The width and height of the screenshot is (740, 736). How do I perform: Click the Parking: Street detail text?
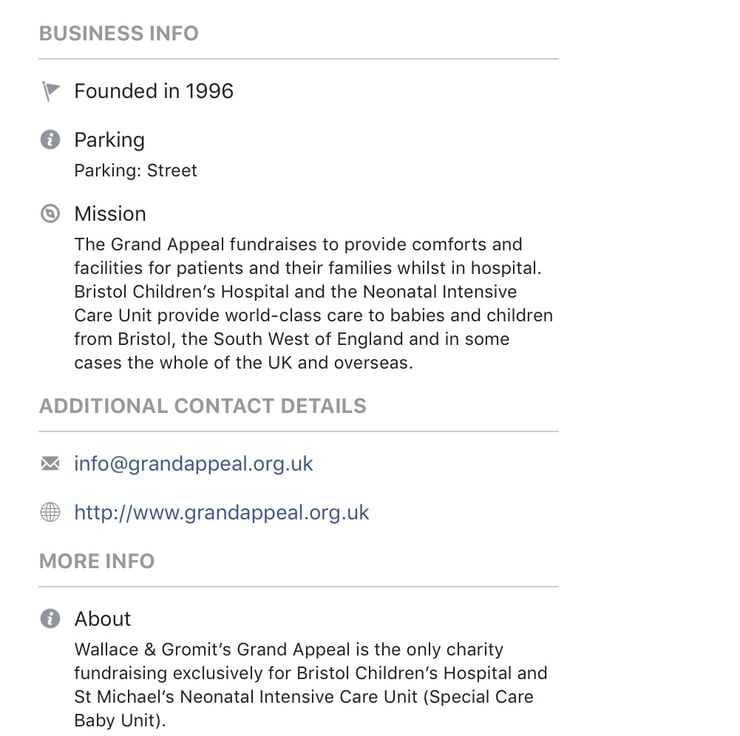pos(135,170)
